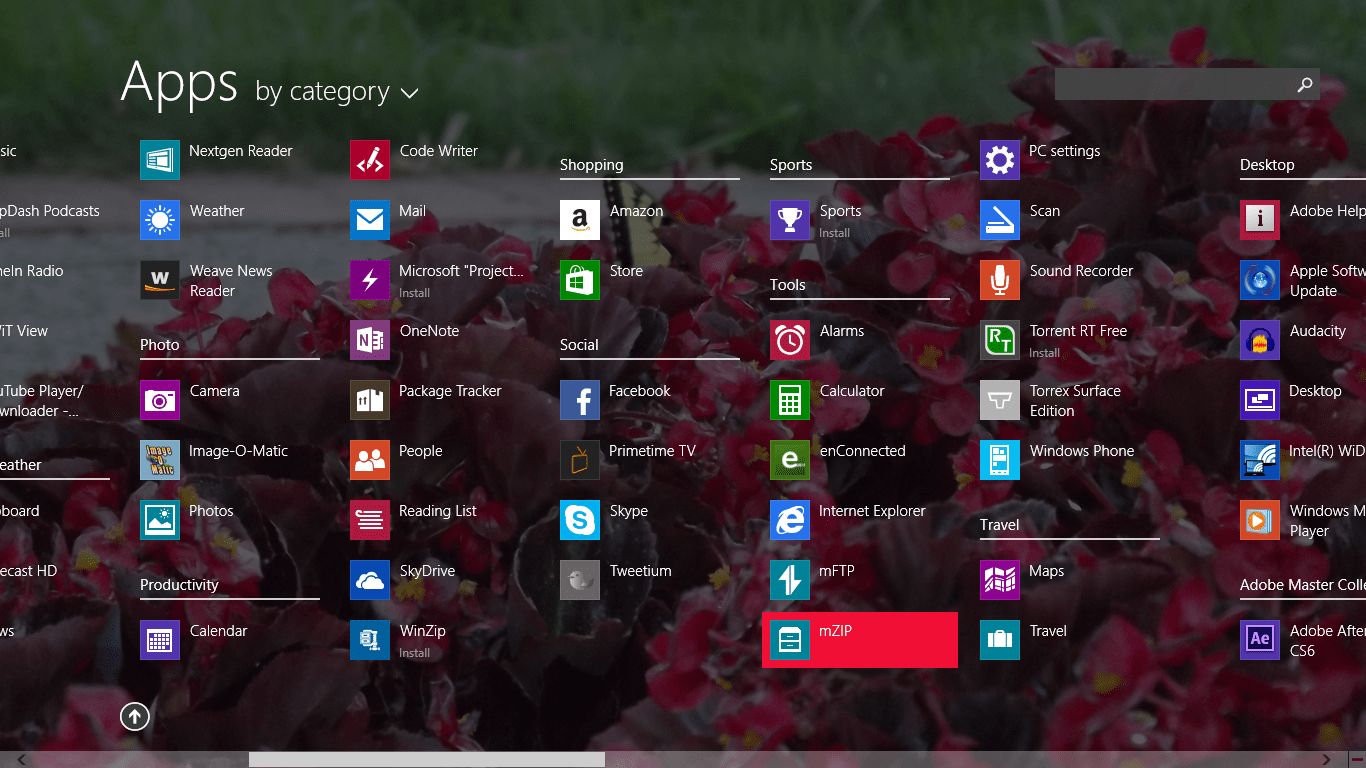Open the Audacity headphones icon

pyautogui.click(x=1260, y=340)
